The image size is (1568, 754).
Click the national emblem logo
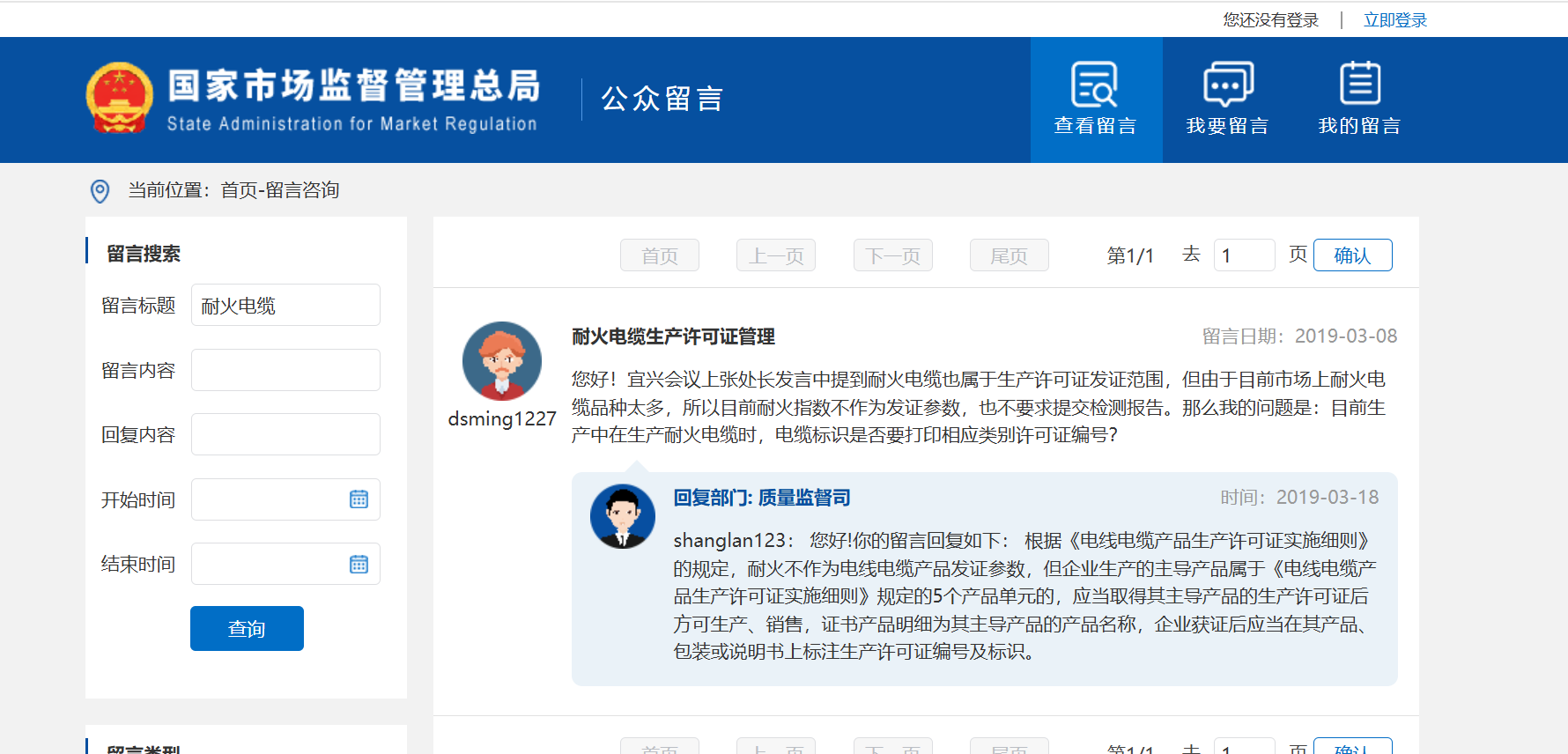[119, 99]
